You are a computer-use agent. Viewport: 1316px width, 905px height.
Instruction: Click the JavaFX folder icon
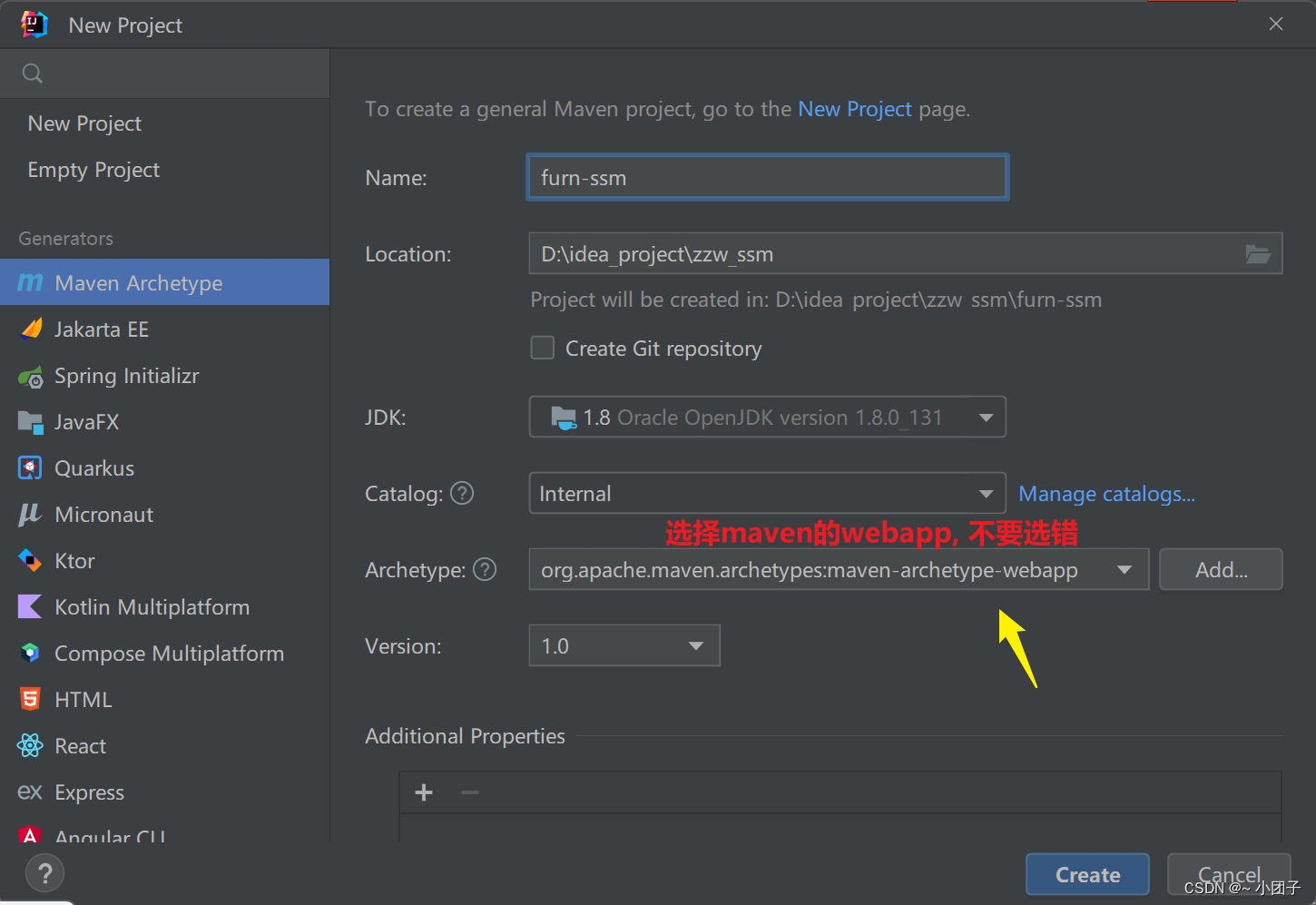click(x=30, y=421)
